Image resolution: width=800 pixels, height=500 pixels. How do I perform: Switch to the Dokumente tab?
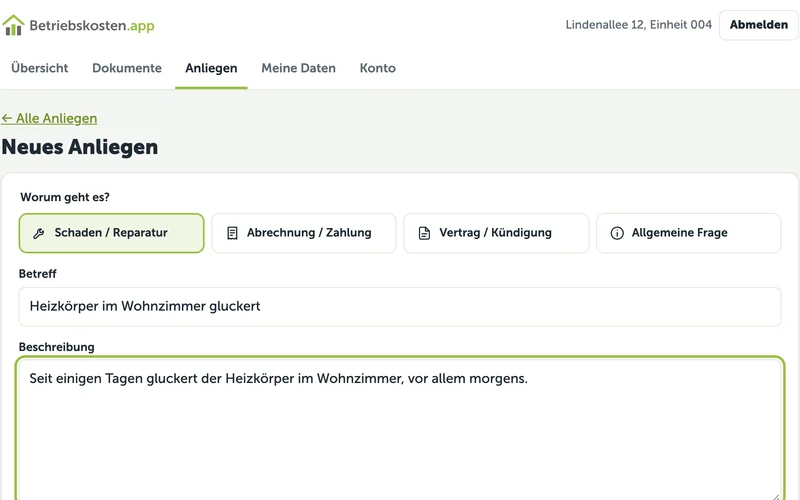click(x=127, y=68)
